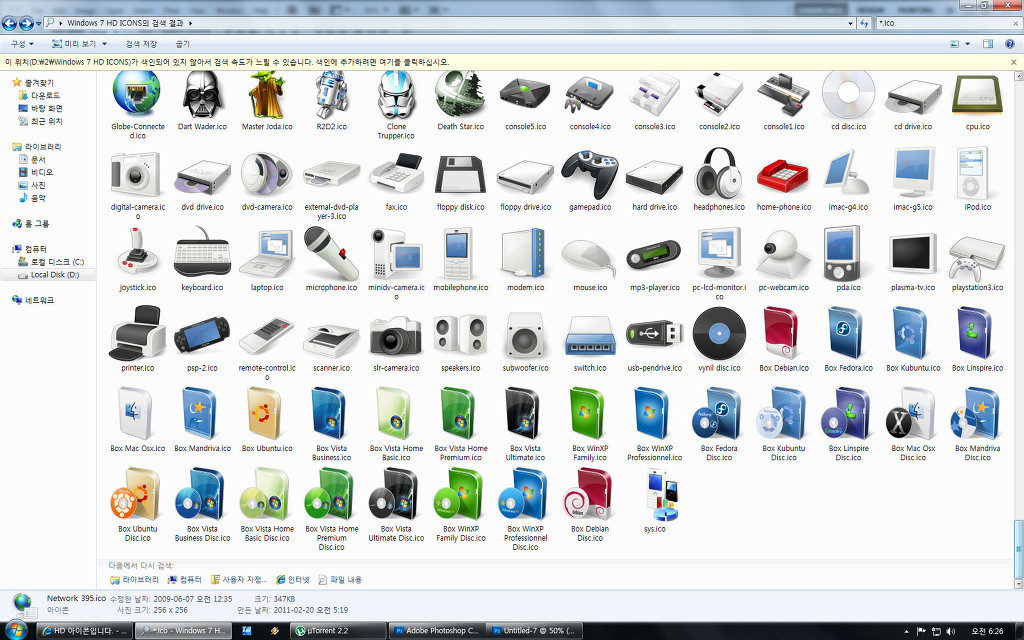Click 검색 저장 (Save search)
The width and height of the screenshot is (1024, 640).
pyautogui.click(x=141, y=44)
